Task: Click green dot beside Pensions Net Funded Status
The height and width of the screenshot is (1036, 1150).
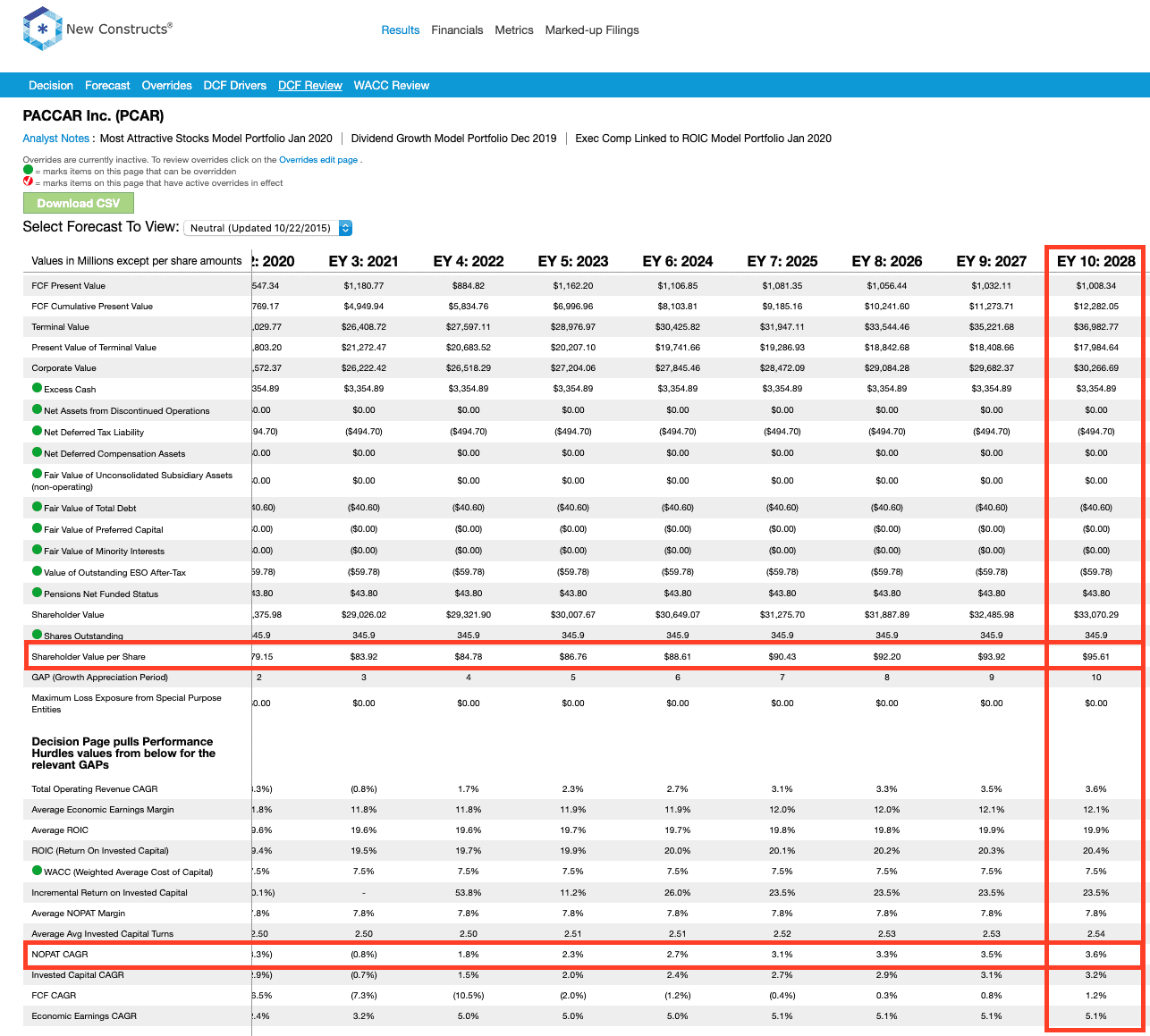Action: click(x=38, y=593)
